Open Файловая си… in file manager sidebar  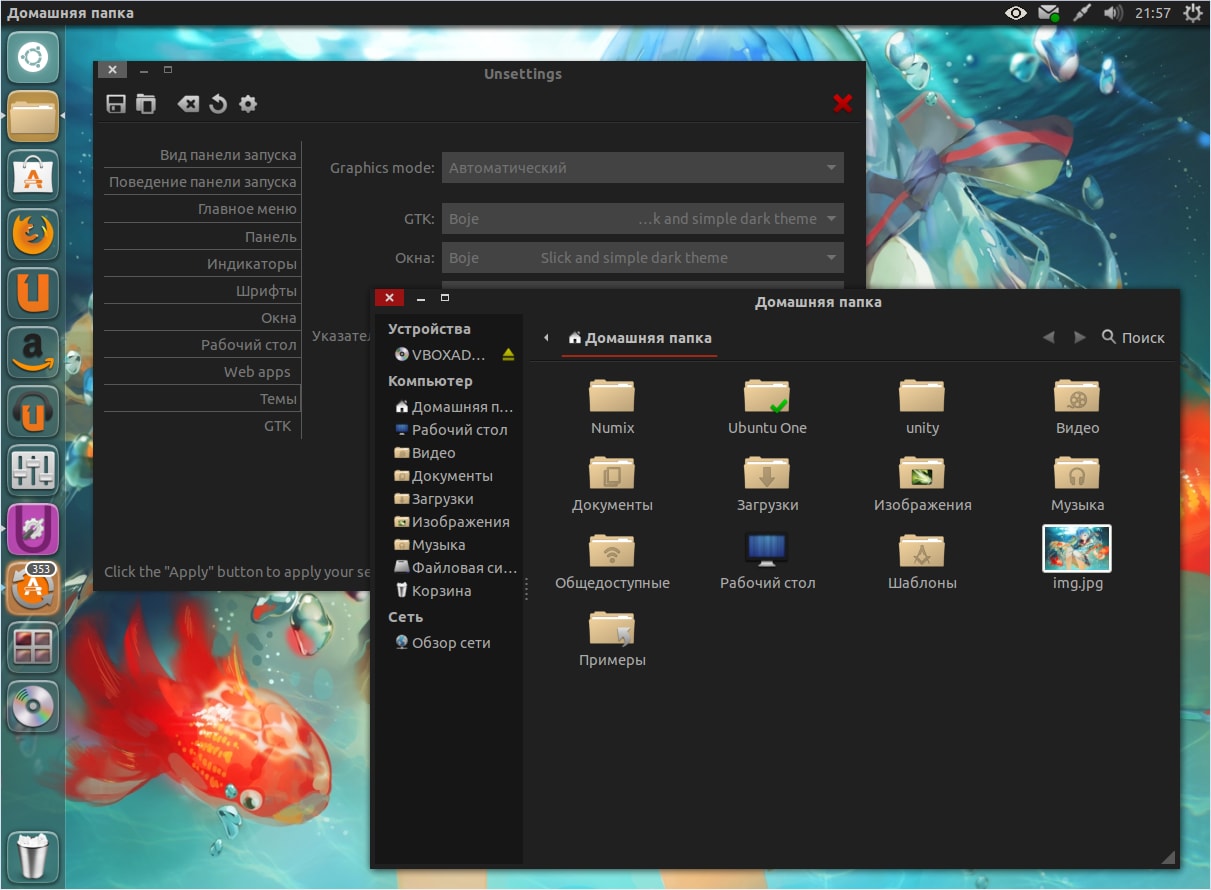coord(455,568)
